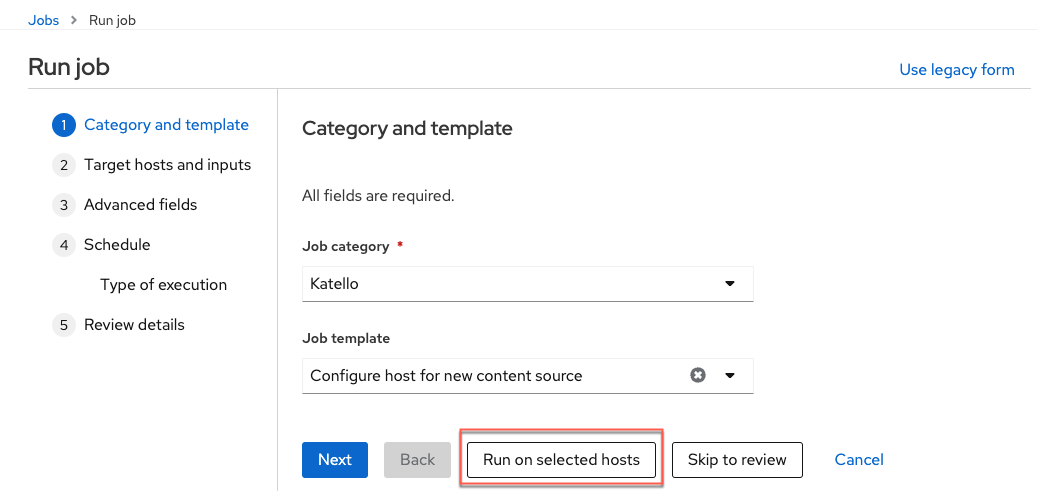Cancel the run job wizard
The height and width of the screenshot is (491, 1037).
[x=859, y=460]
